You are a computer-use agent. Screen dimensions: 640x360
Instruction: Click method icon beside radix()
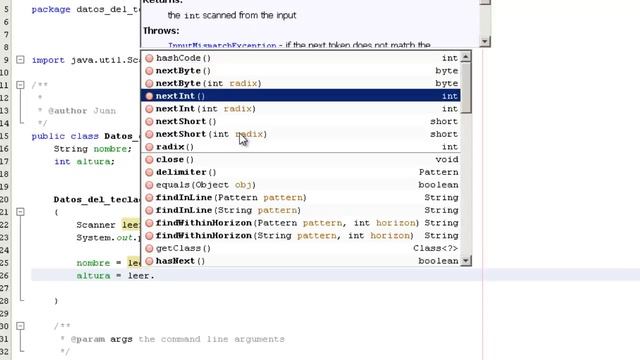click(149, 147)
